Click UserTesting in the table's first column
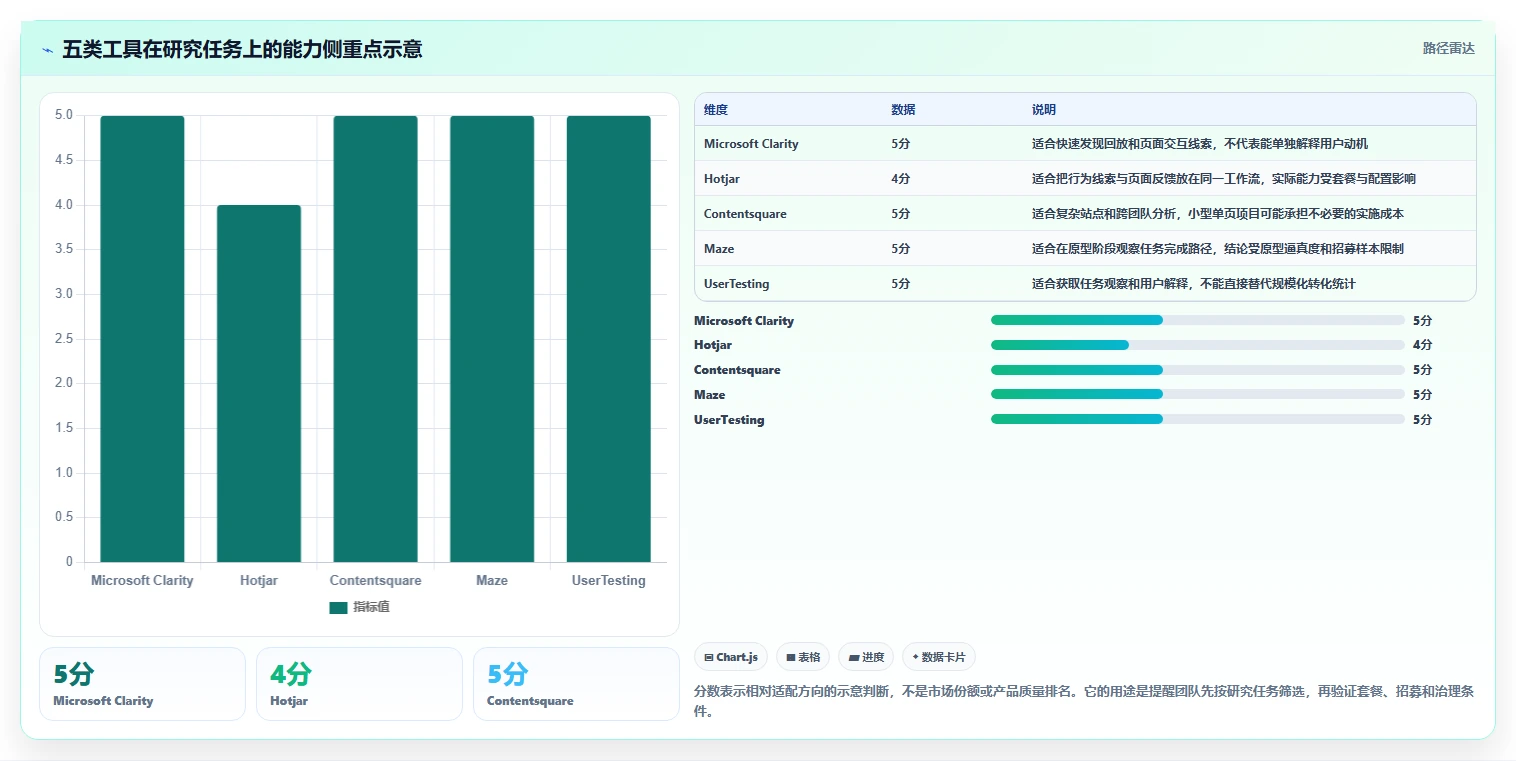Viewport: 1516px width, 761px height. (x=737, y=284)
